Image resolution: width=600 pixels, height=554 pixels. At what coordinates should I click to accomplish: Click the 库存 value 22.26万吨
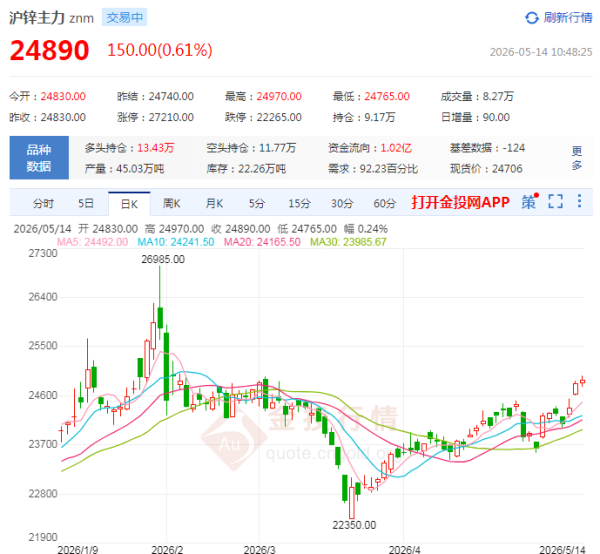[x=262, y=169]
